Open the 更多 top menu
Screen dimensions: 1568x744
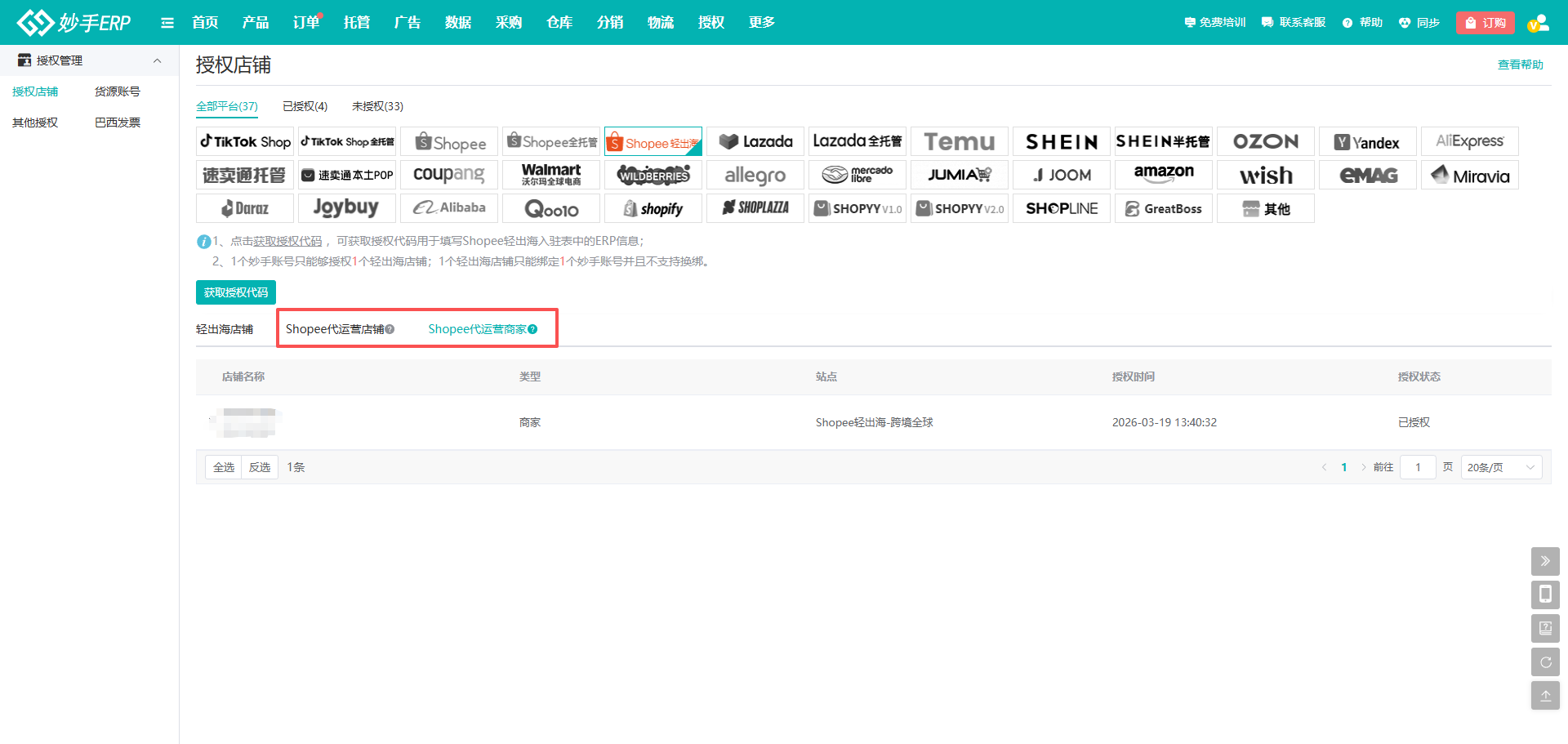[x=761, y=22]
